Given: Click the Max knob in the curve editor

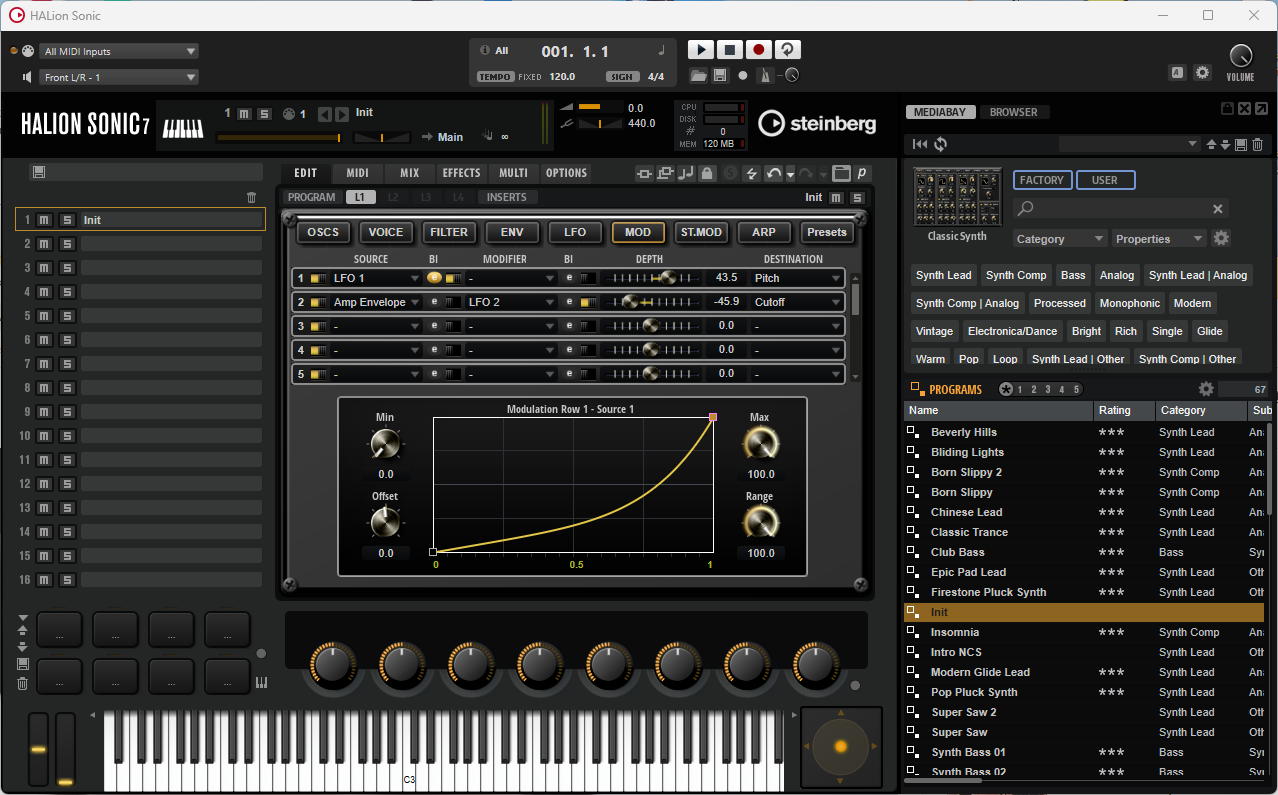Looking at the screenshot, I should click(761, 443).
